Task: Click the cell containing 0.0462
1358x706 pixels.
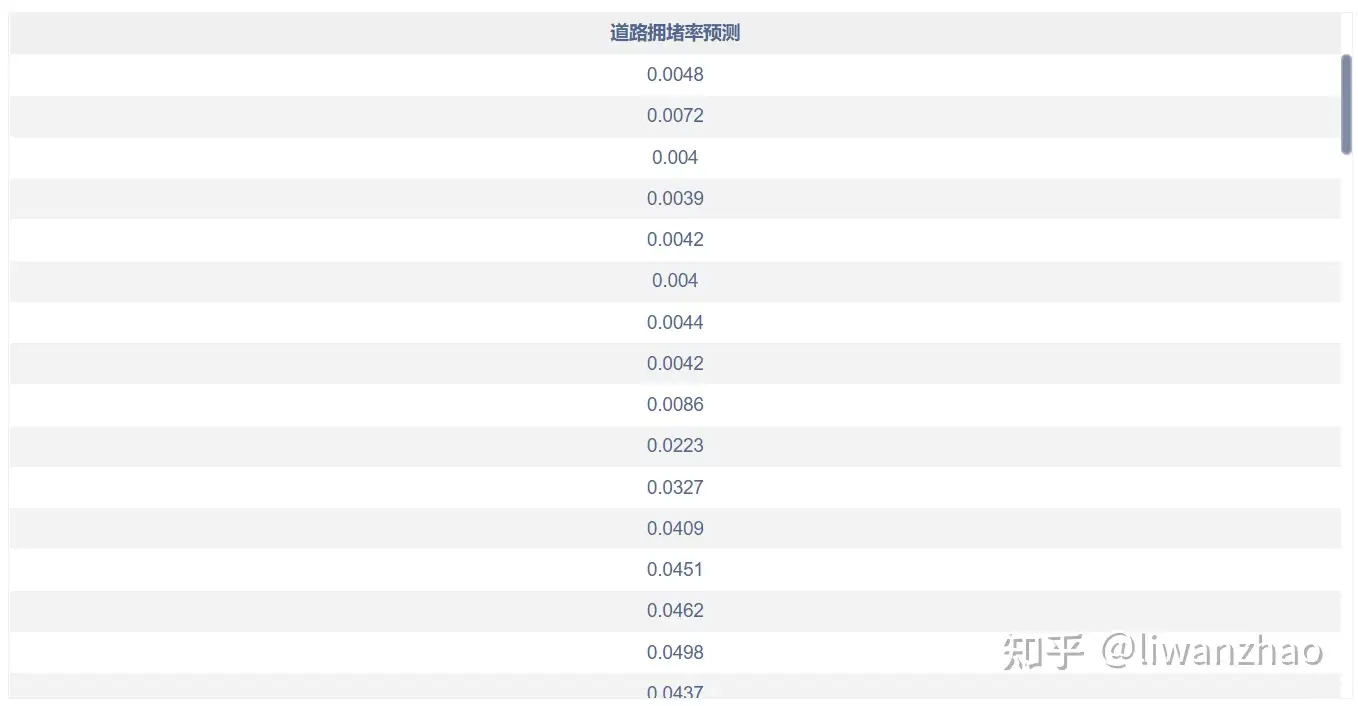Action: click(675, 611)
